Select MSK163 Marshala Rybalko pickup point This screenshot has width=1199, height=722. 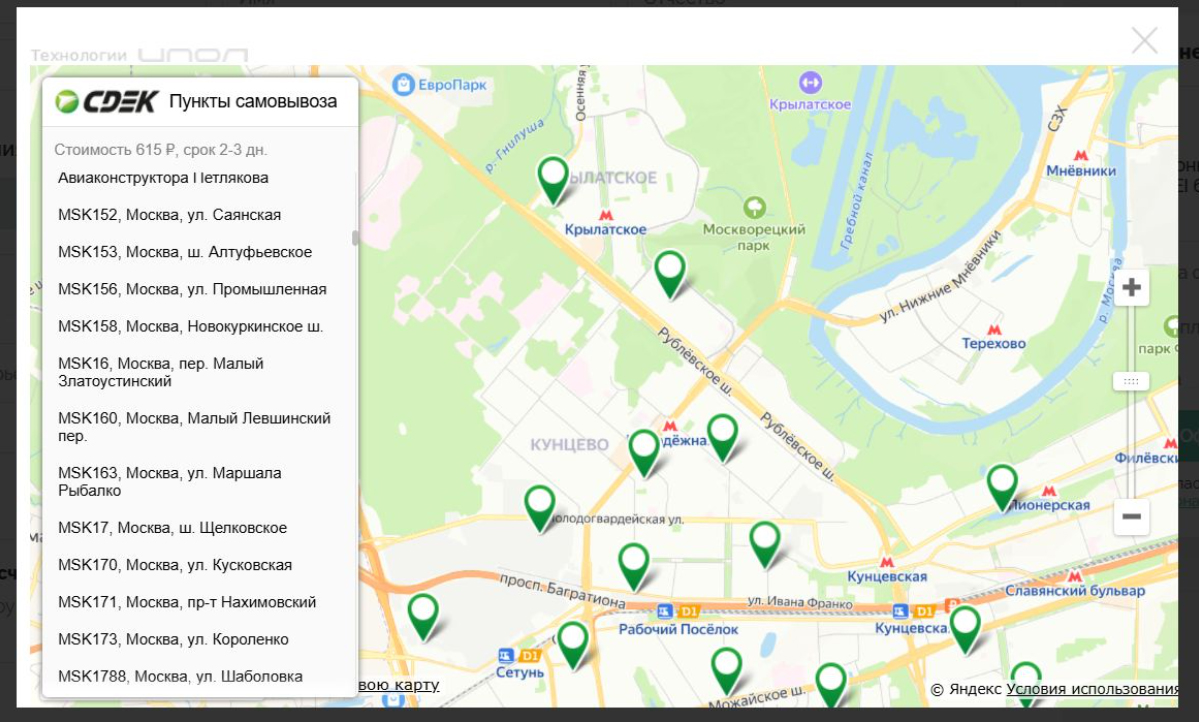click(x=170, y=481)
